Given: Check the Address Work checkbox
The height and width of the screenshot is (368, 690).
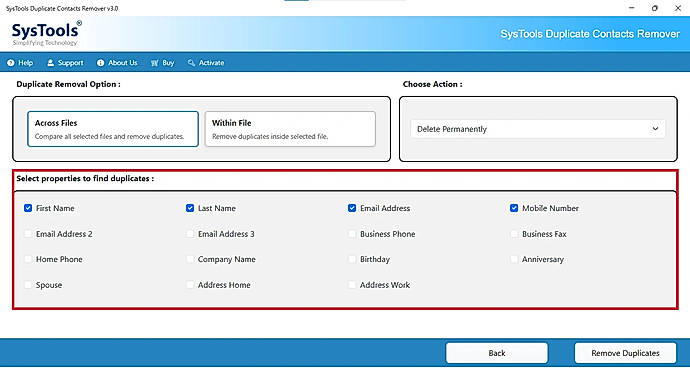Looking at the screenshot, I should click(352, 285).
